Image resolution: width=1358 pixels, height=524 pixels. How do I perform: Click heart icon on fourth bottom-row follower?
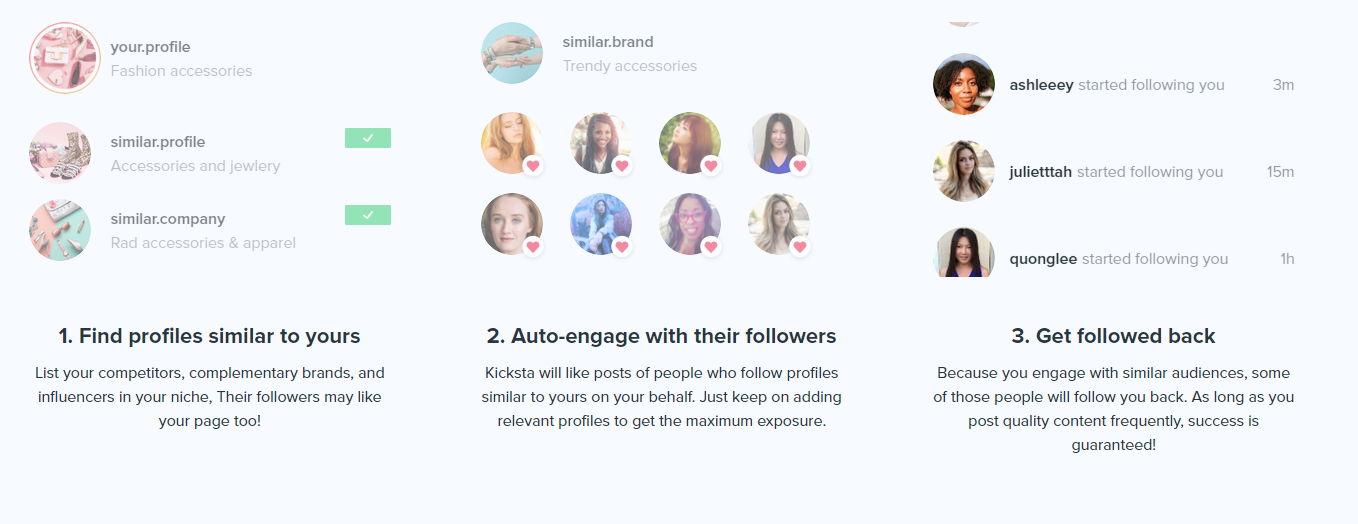pyautogui.click(x=799, y=246)
